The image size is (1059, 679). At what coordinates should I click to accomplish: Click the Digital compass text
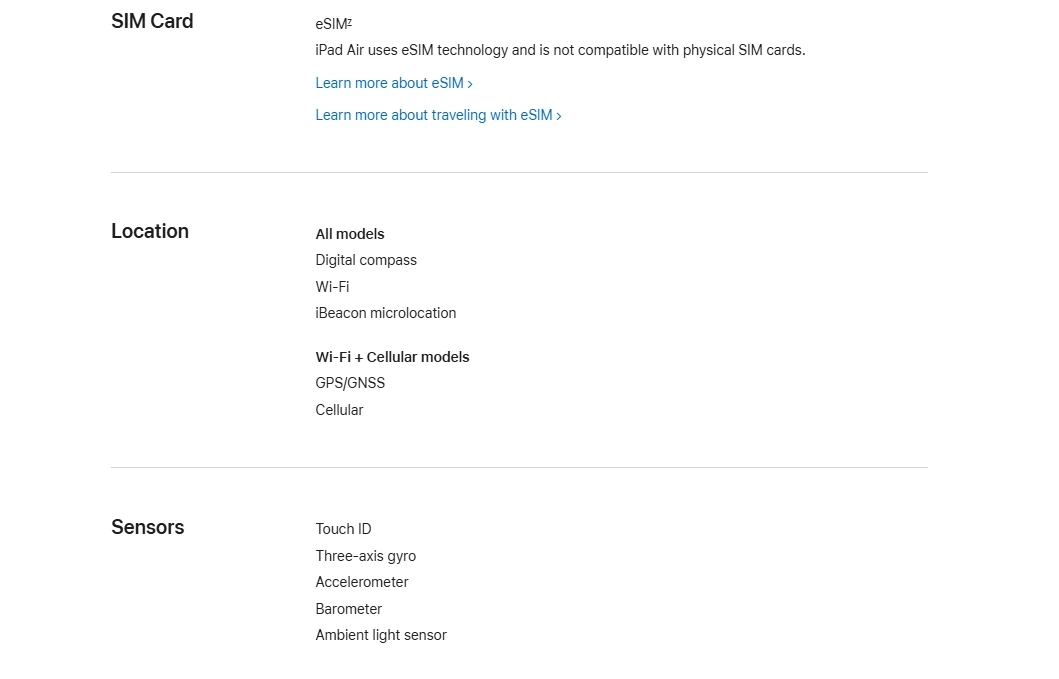(x=366, y=260)
